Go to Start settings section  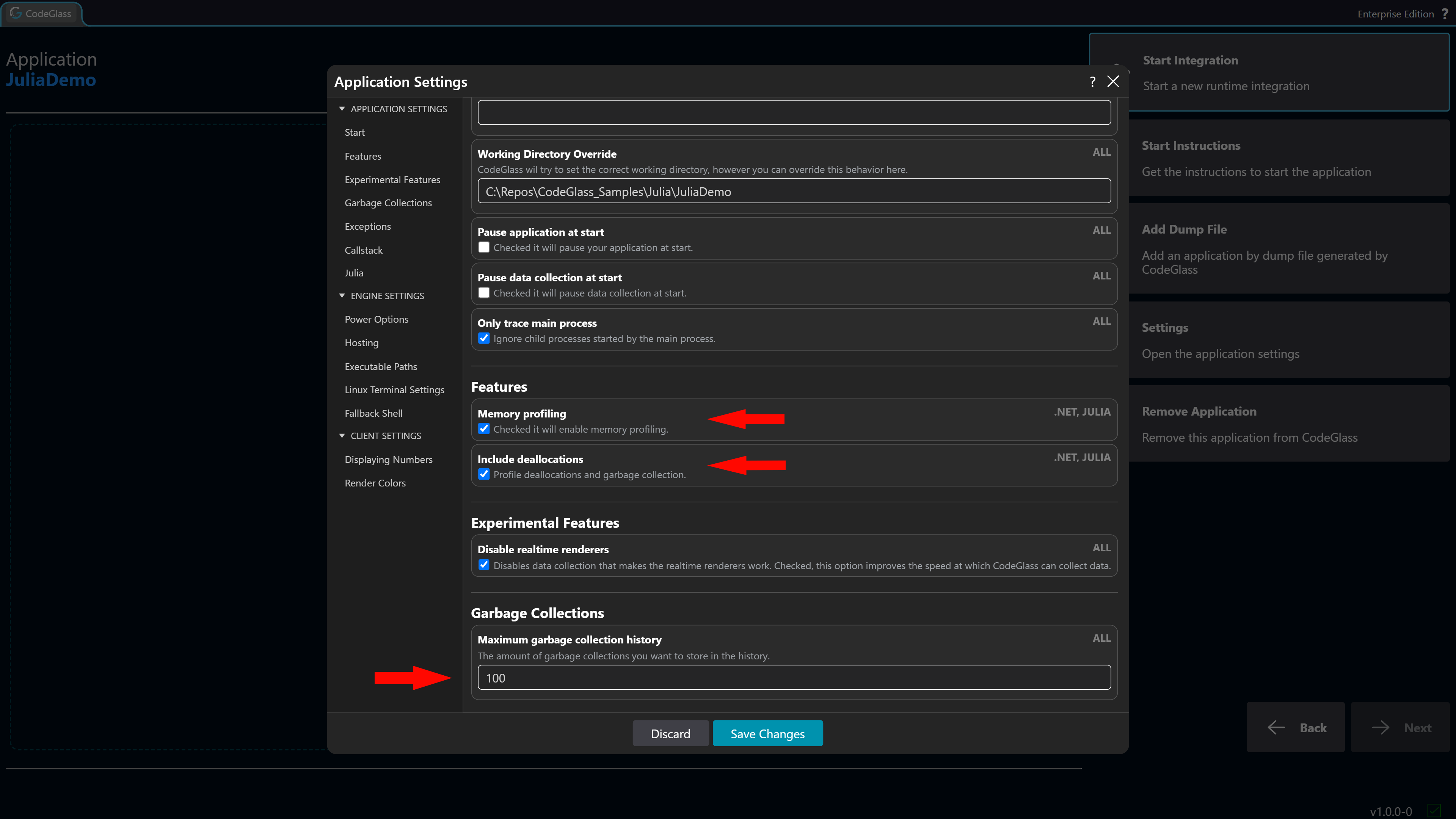[x=355, y=132]
